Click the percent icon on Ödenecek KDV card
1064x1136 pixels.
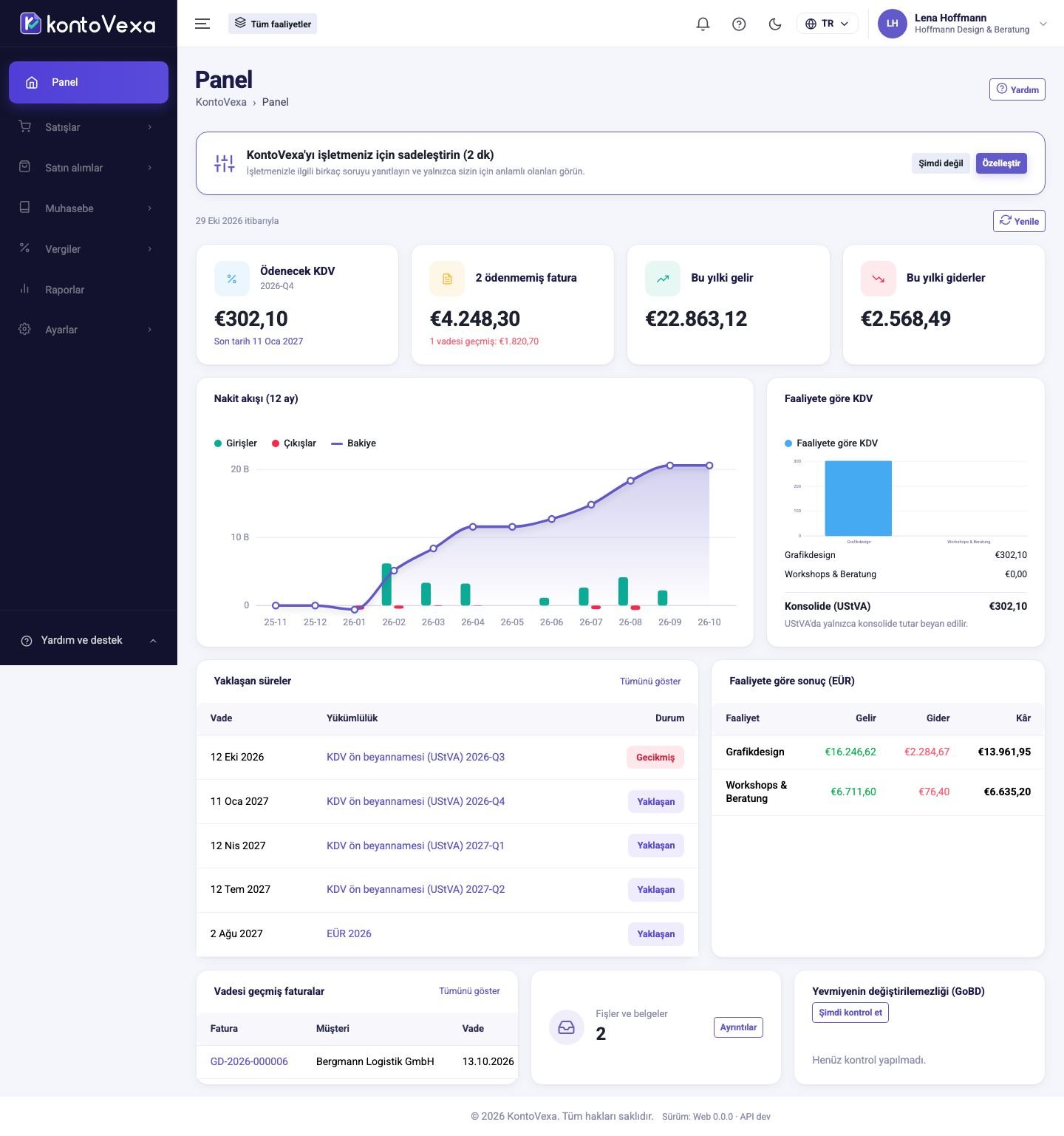pyautogui.click(x=232, y=279)
